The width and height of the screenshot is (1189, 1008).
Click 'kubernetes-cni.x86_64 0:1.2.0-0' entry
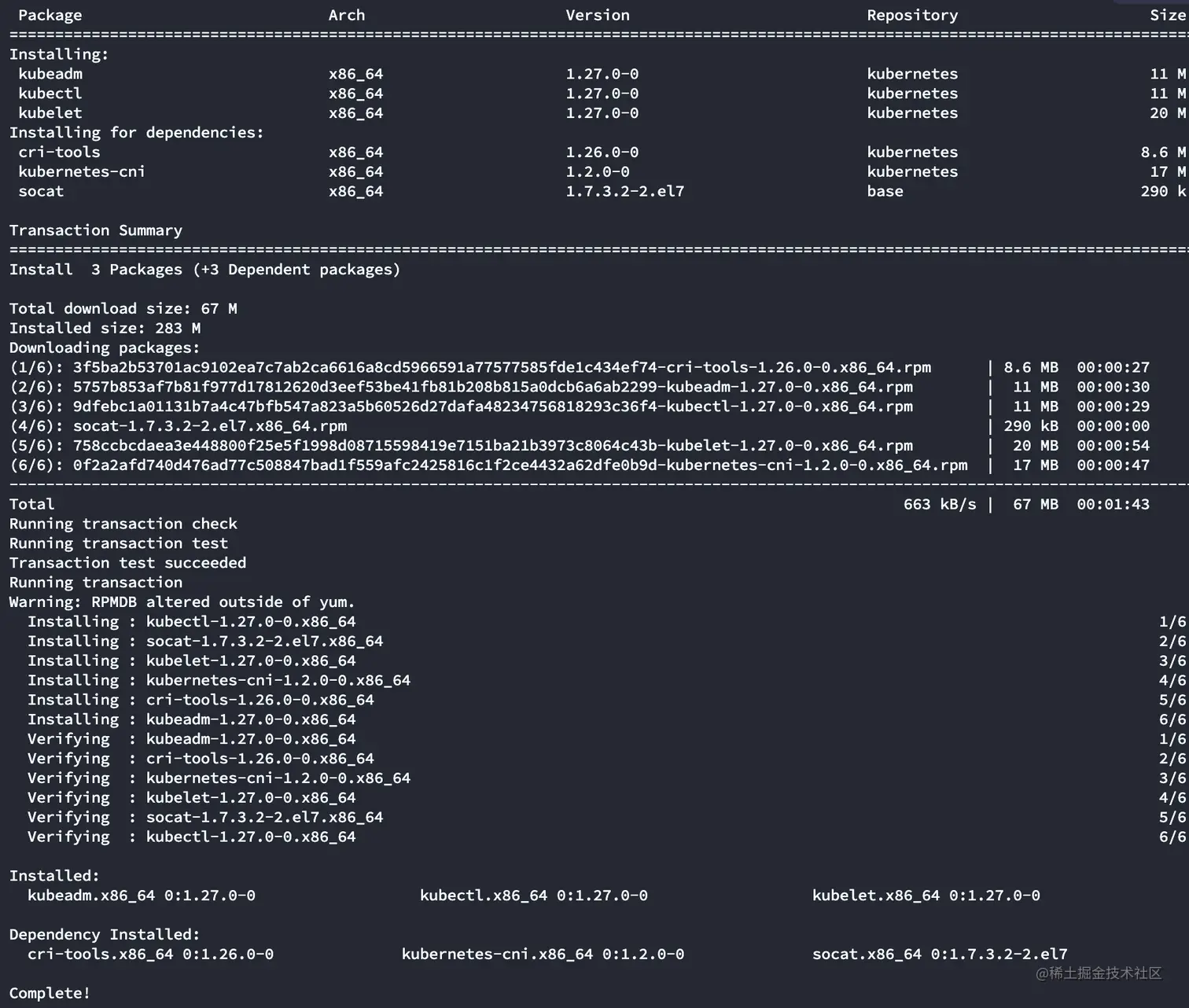point(543,955)
